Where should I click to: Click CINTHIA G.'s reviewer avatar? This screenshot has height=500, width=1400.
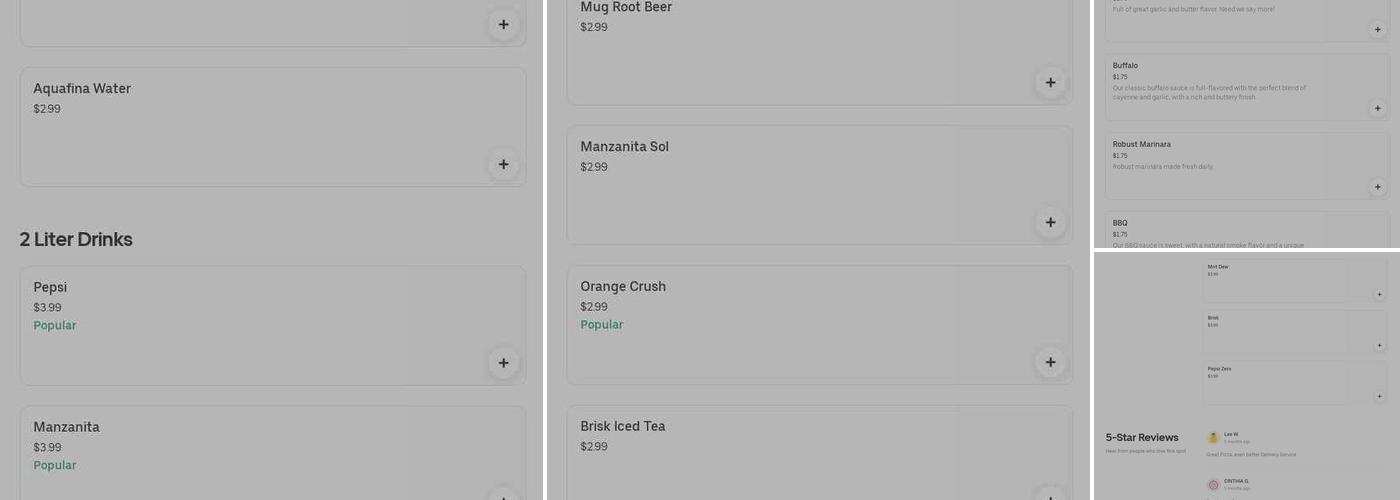pos(1213,485)
